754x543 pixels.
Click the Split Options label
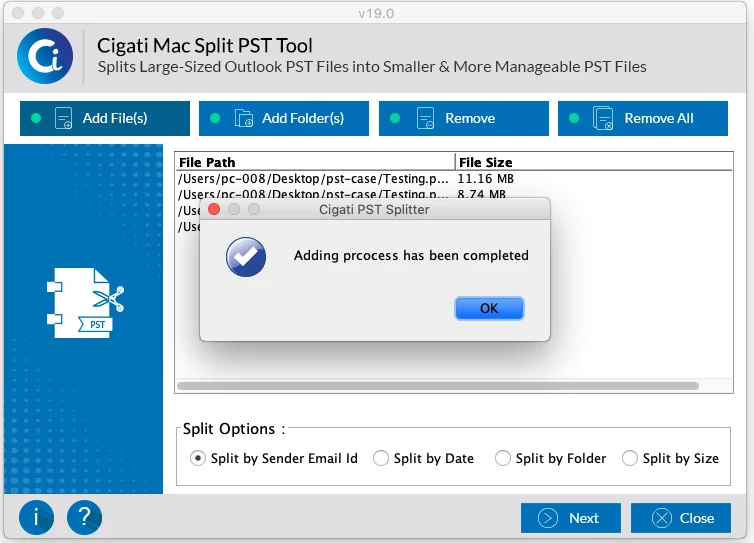(x=234, y=429)
